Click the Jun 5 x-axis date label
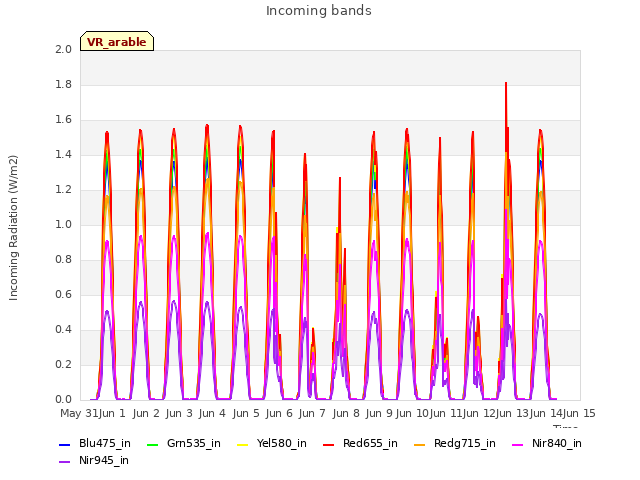The height and width of the screenshot is (480, 640). point(246,413)
